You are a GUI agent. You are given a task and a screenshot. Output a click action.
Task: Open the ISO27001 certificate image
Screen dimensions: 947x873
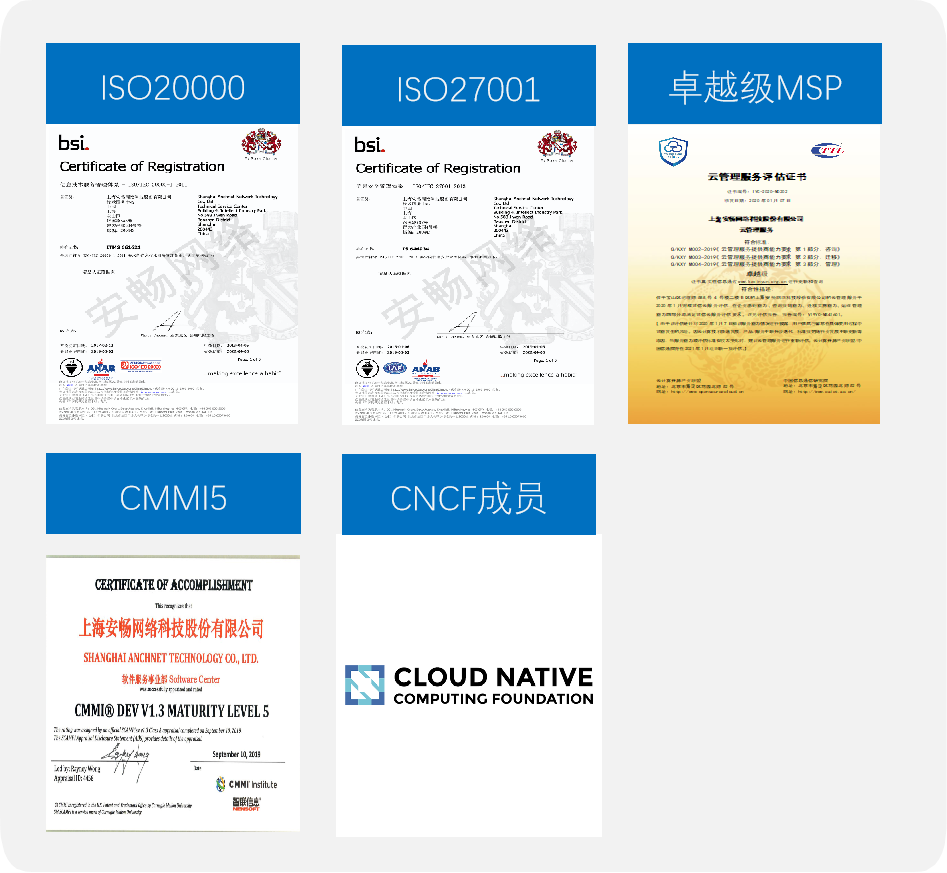click(x=468, y=275)
